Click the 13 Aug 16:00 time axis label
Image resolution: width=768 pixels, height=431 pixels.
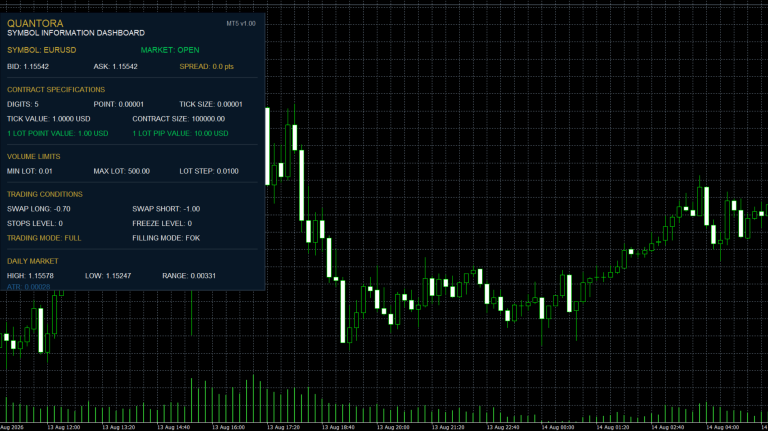228,428
